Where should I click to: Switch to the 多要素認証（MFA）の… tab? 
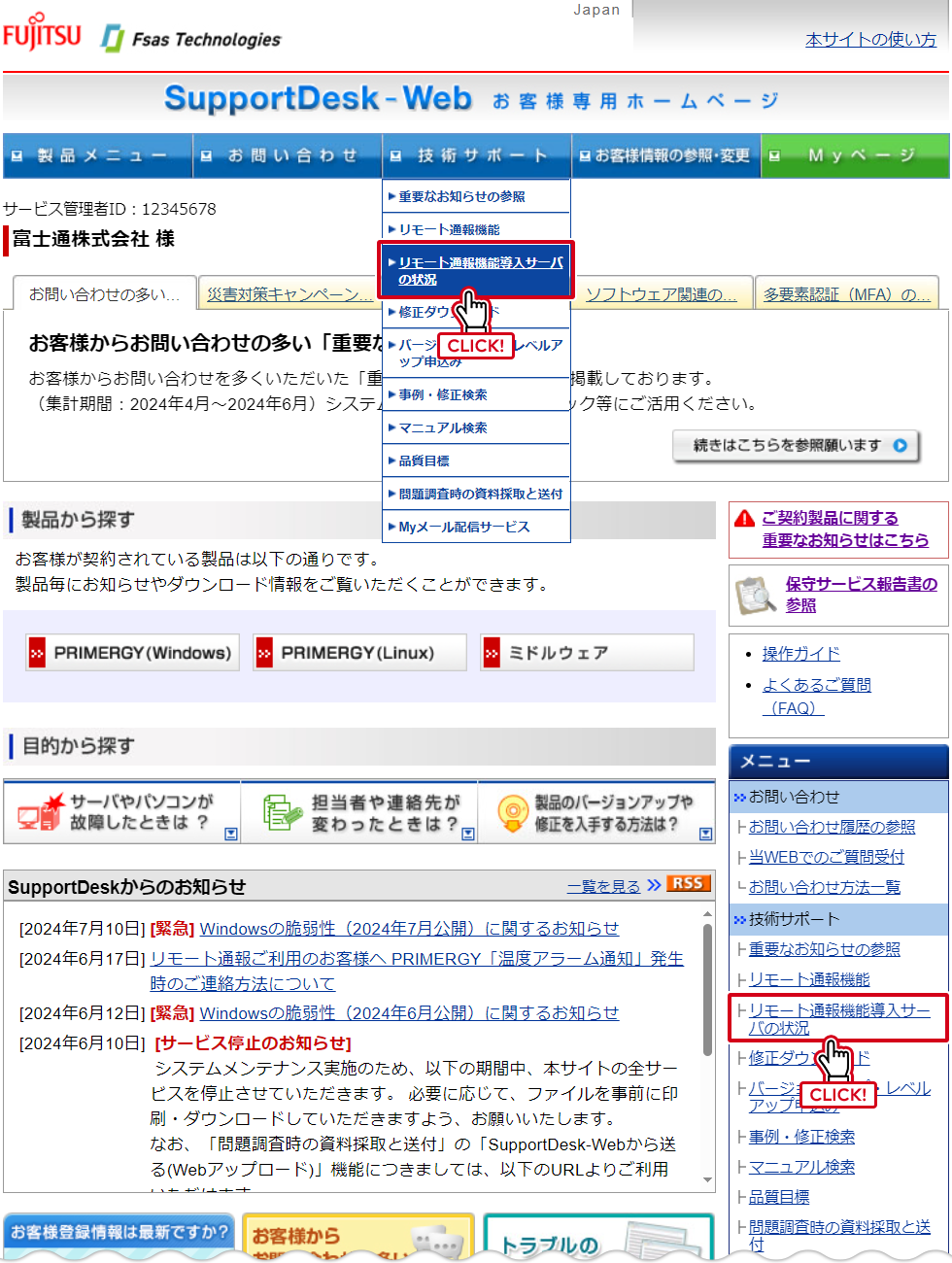(x=847, y=294)
